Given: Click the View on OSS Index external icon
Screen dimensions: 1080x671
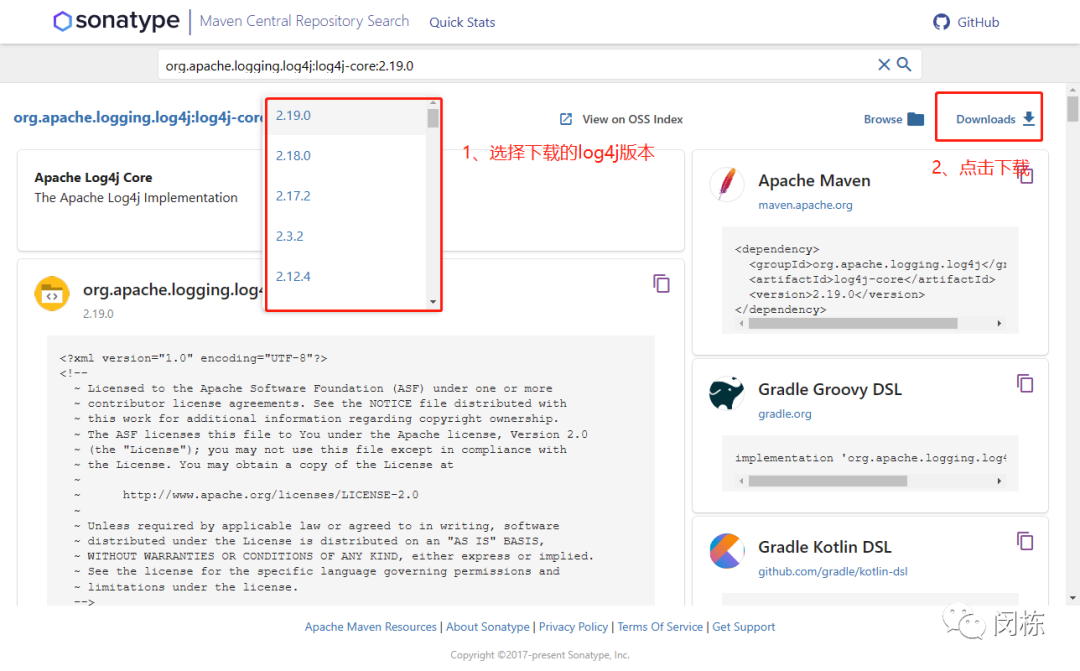Looking at the screenshot, I should point(566,119).
